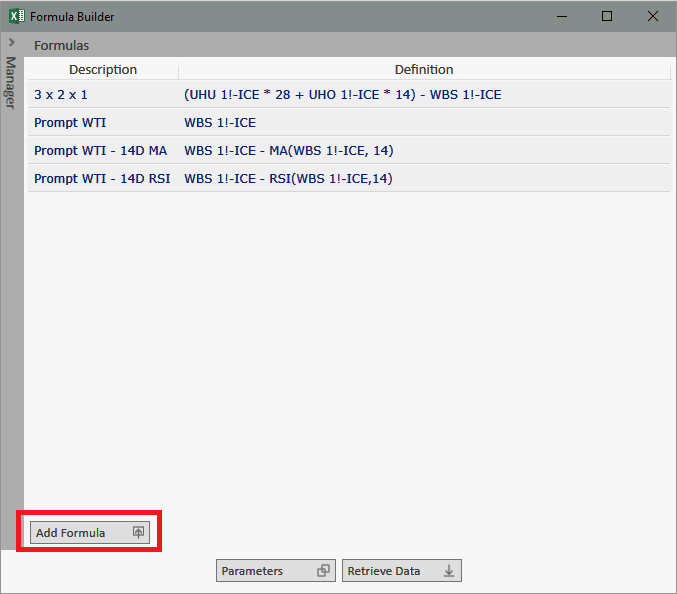Minimize the Formula Builder window
Image resolution: width=677 pixels, height=594 pixels.
(x=562, y=16)
